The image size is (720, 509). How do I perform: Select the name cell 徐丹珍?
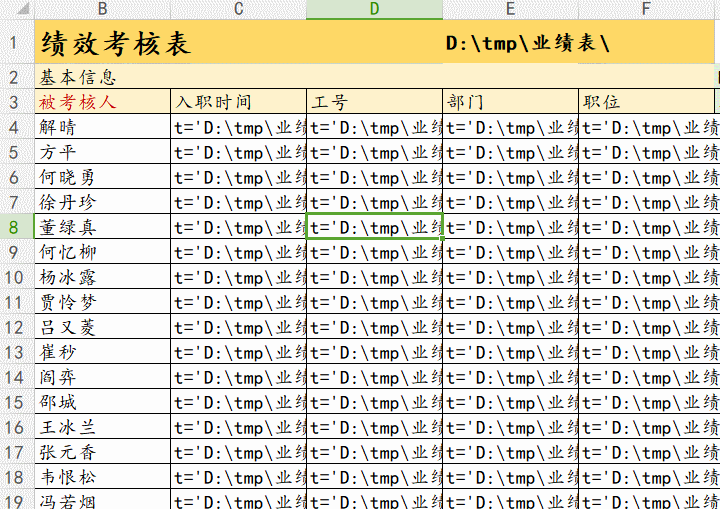pos(102,202)
